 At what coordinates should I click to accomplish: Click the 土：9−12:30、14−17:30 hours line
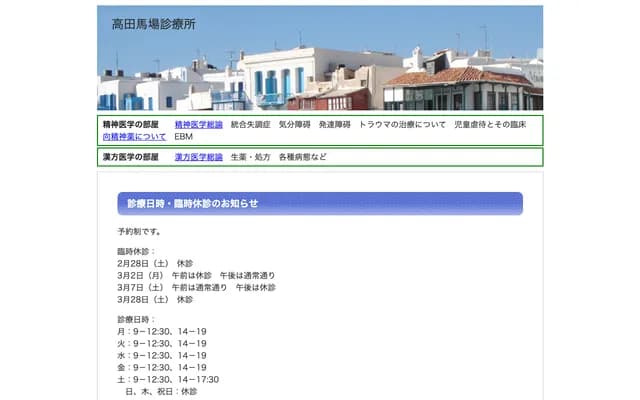[x=168, y=380]
